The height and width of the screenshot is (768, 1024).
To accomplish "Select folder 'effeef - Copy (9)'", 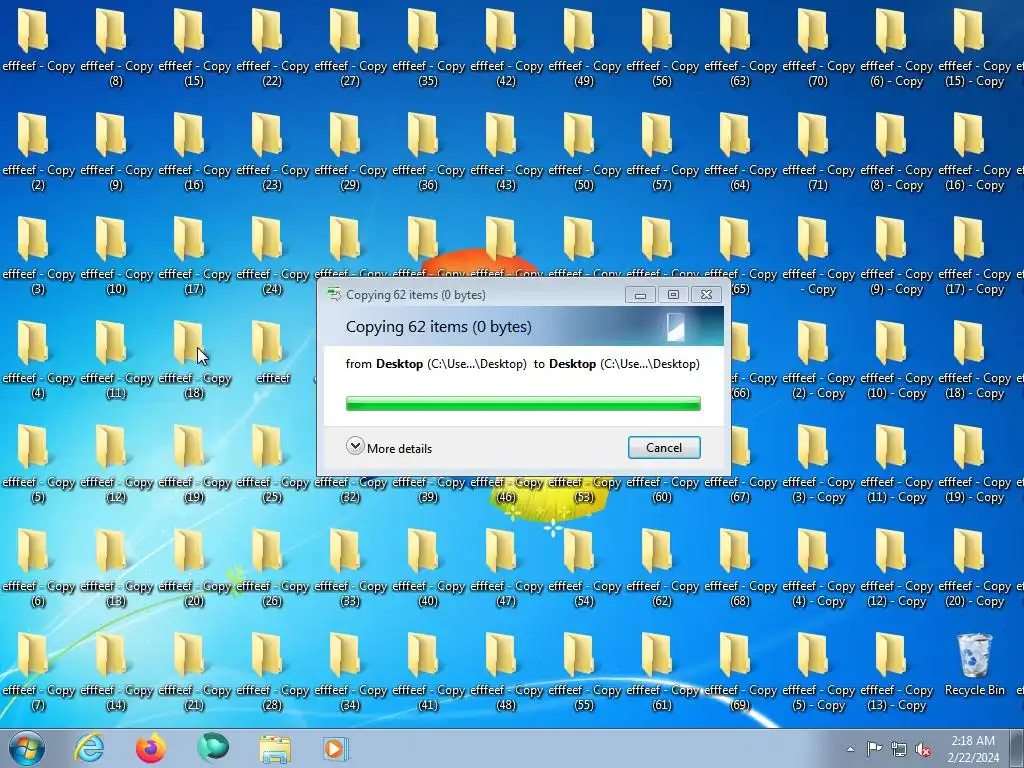I will [x=116, y=152].
